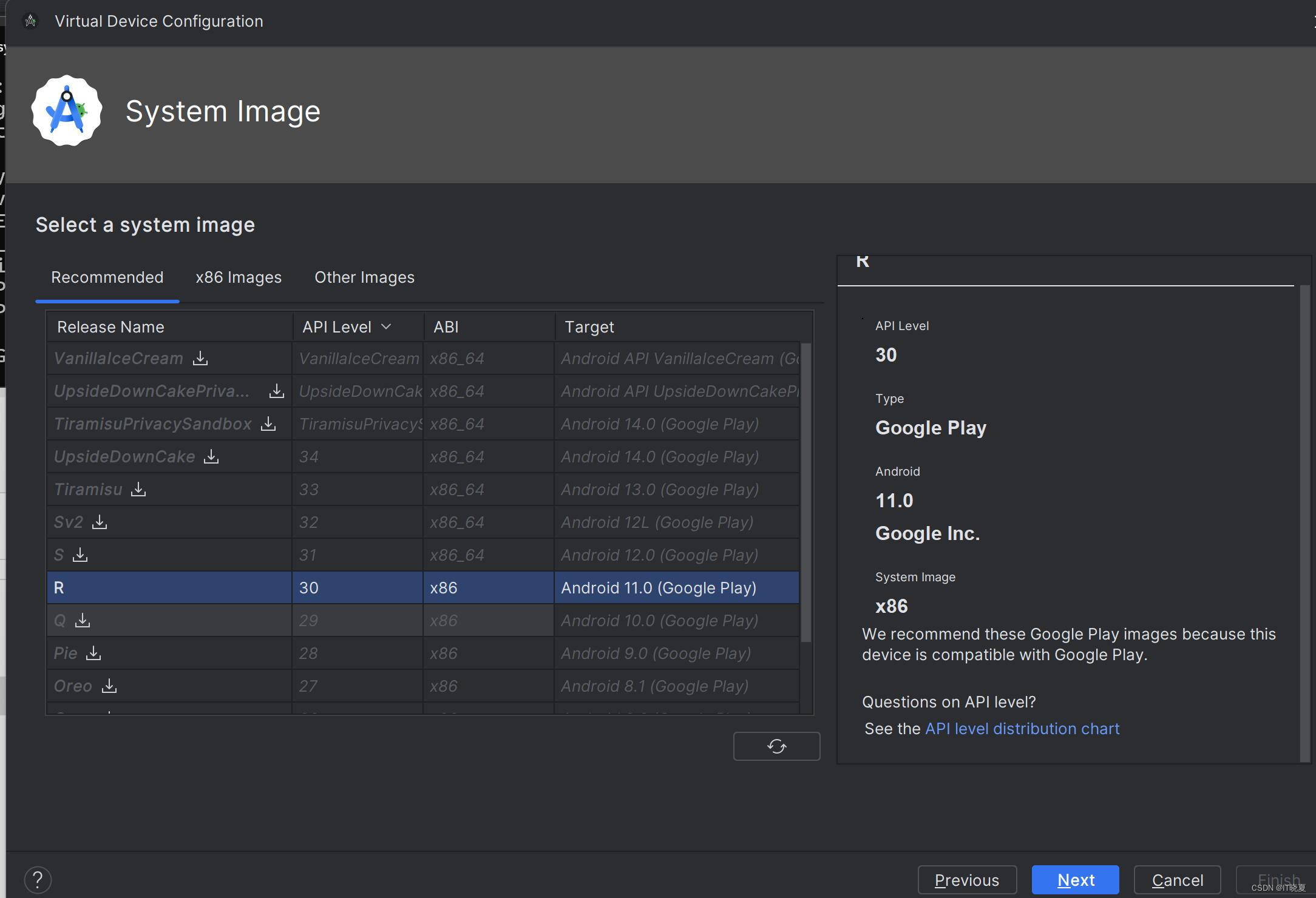Click the Cancel button
The image size is (1316, 898).
(1178, 880)
